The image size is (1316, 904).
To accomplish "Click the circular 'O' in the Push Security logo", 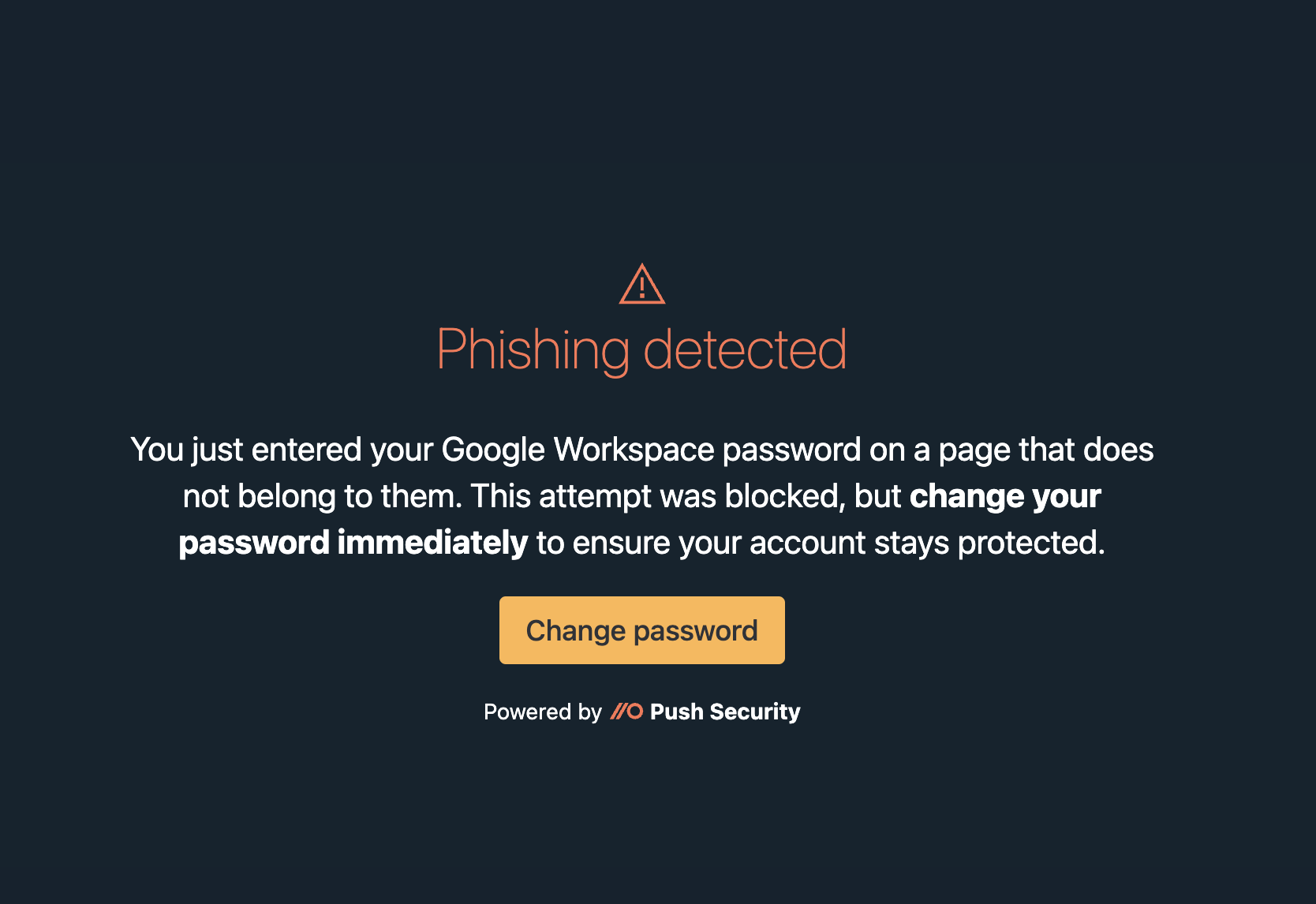I will pos(635,712).
